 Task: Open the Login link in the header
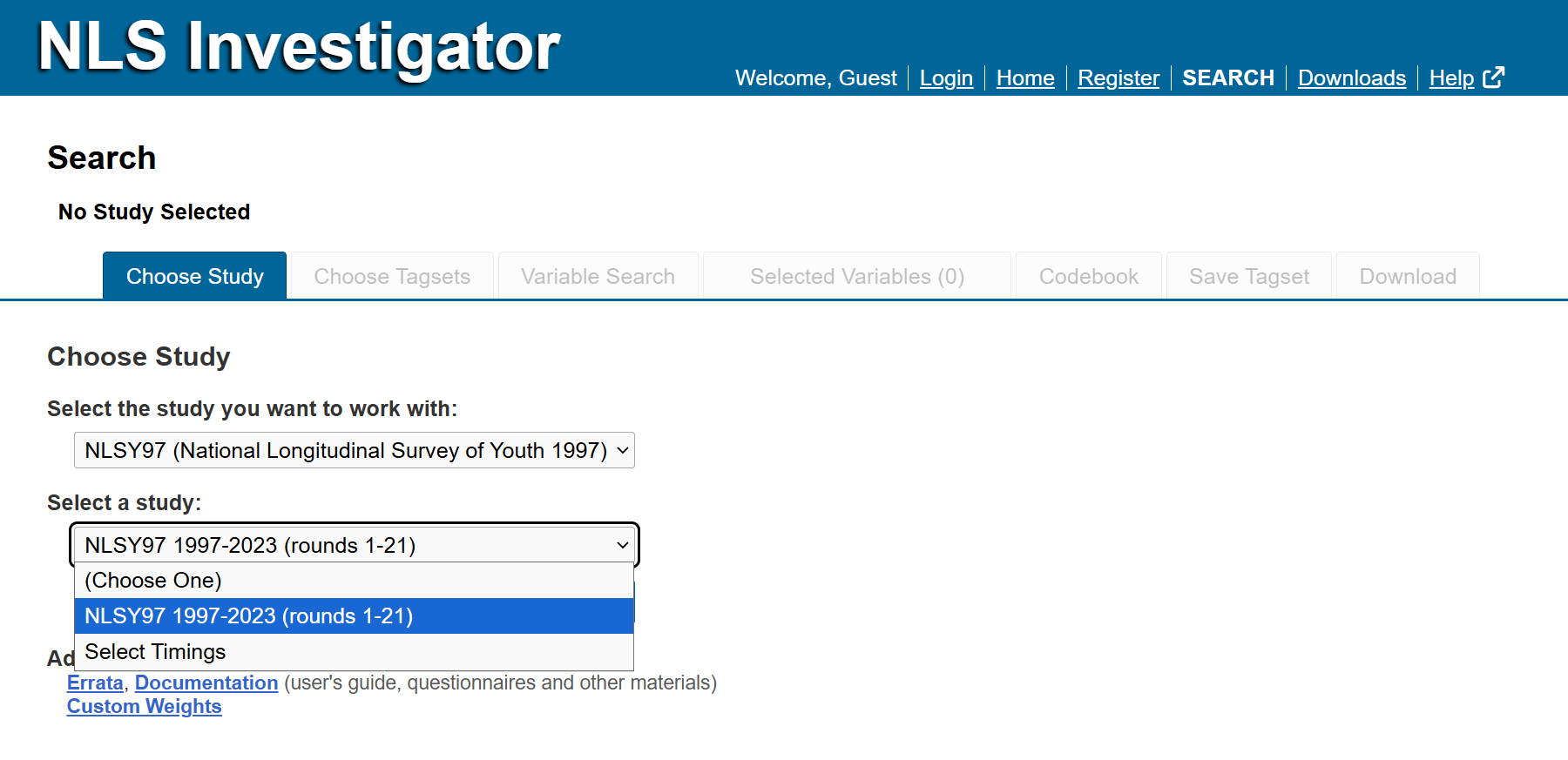coord(946,78)
